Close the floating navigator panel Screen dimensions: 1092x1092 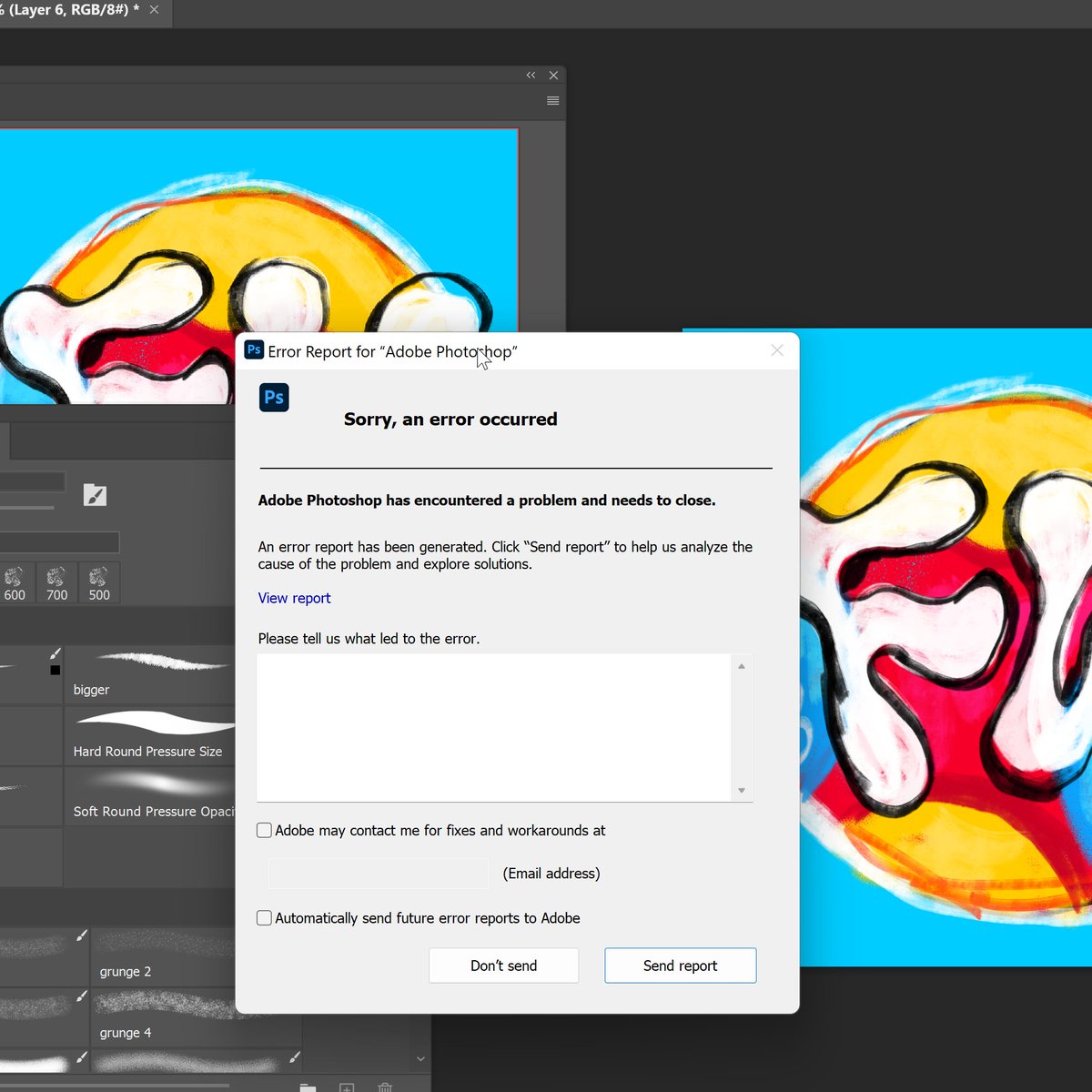553,76
